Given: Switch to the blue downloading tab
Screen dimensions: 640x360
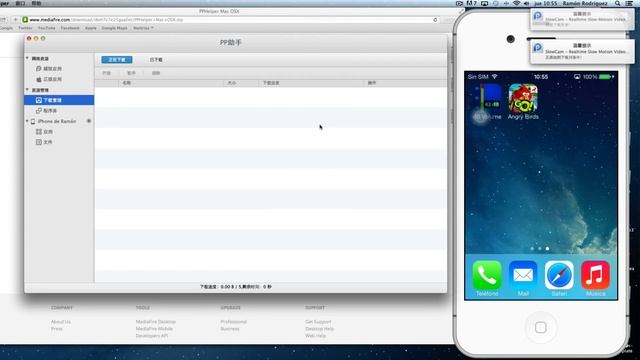Looking at the screenshot, I should coord(117,60).
